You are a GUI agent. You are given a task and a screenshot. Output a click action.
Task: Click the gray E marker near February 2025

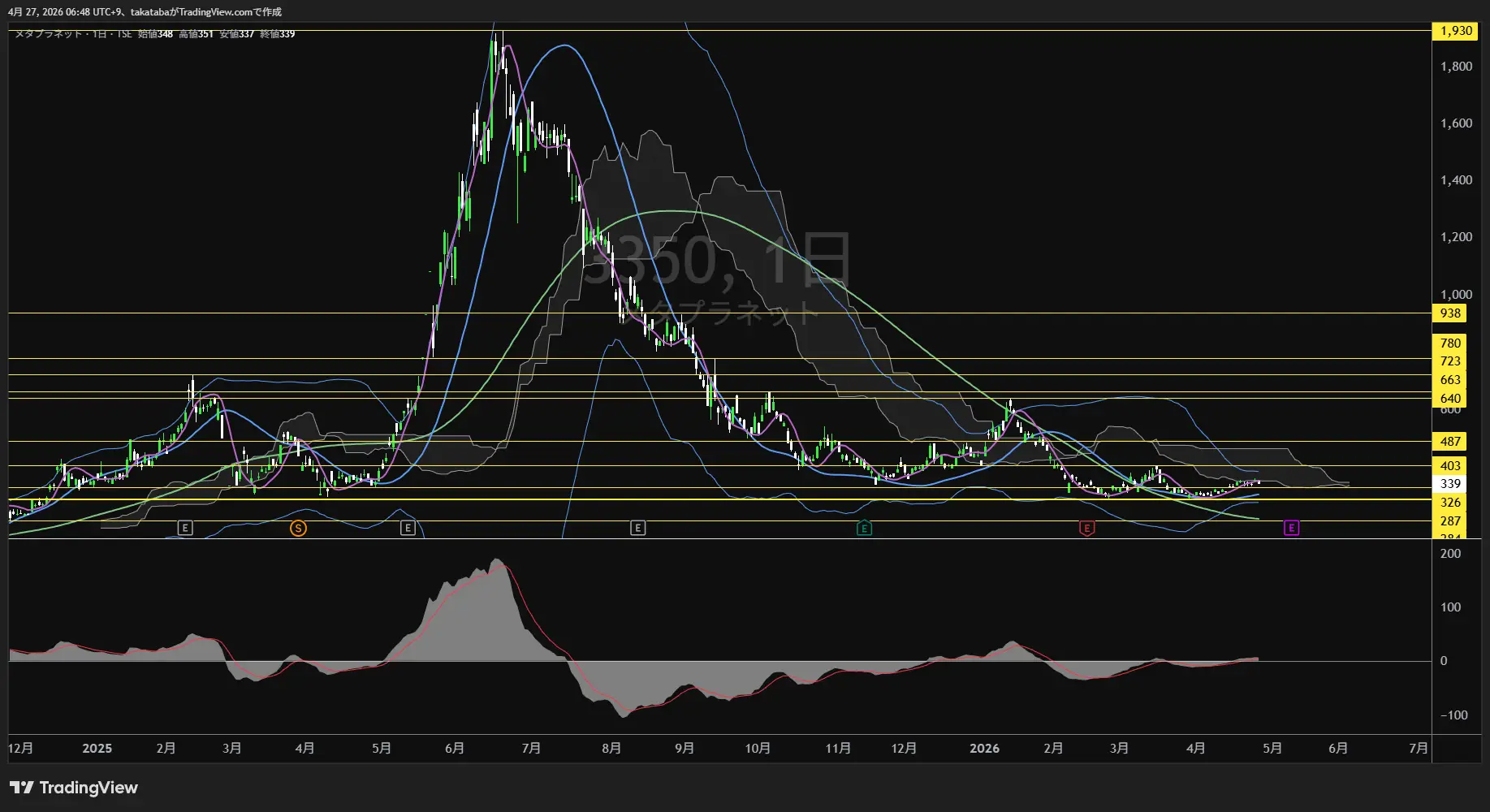coord(185,529)
